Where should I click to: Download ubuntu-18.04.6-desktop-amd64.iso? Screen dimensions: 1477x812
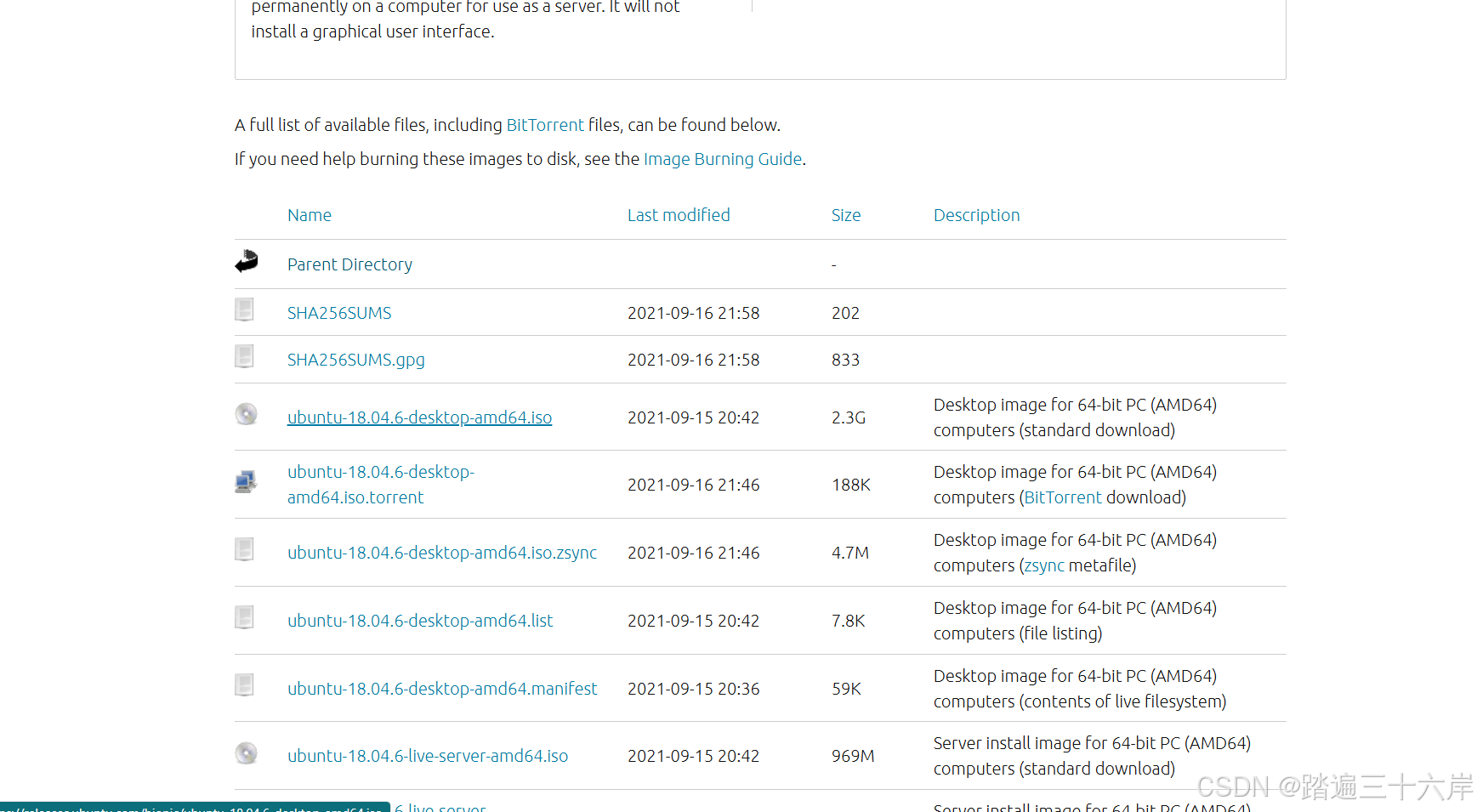(x=420, y=417)
